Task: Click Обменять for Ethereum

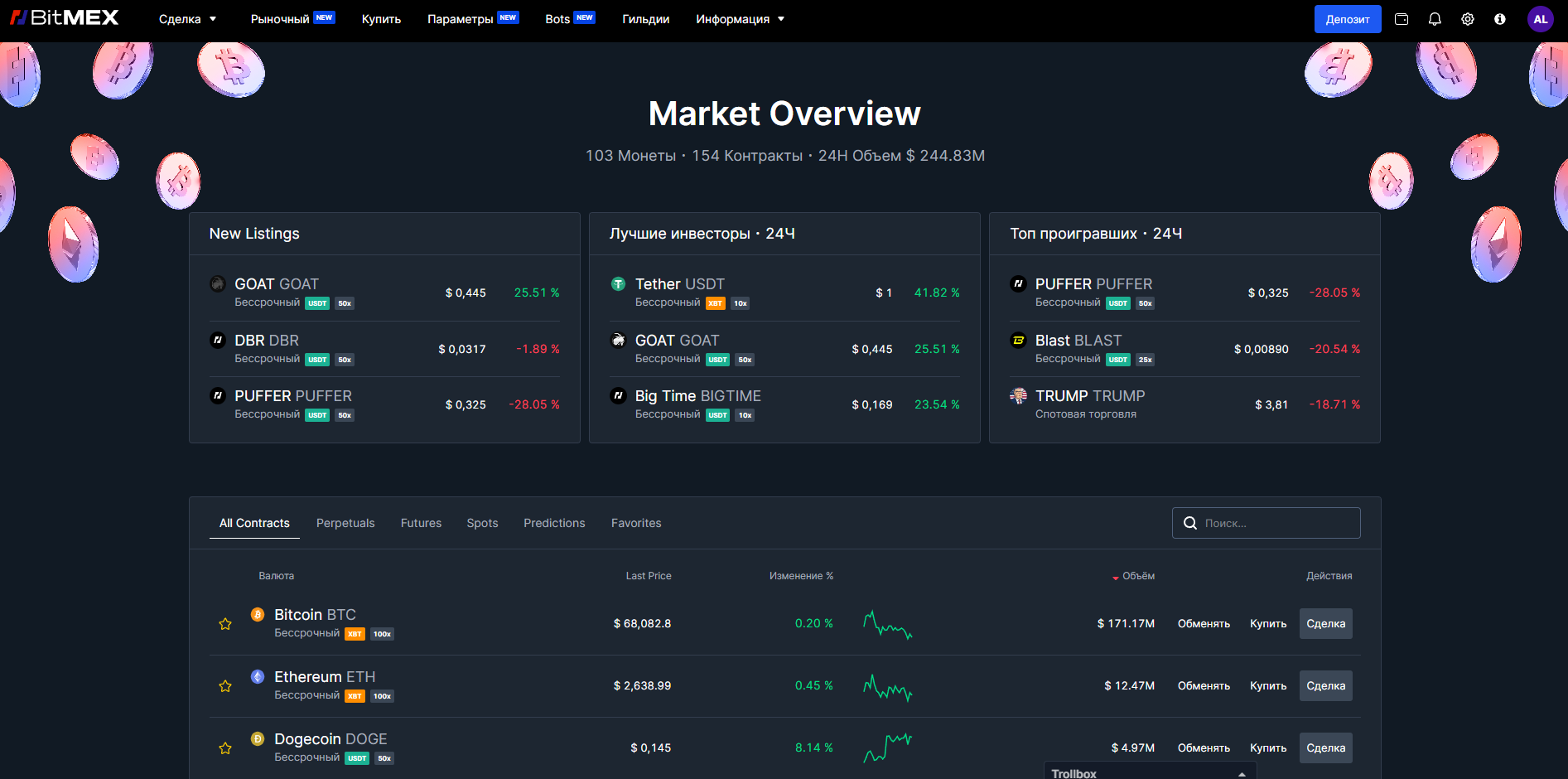Action: [1204, 686]
